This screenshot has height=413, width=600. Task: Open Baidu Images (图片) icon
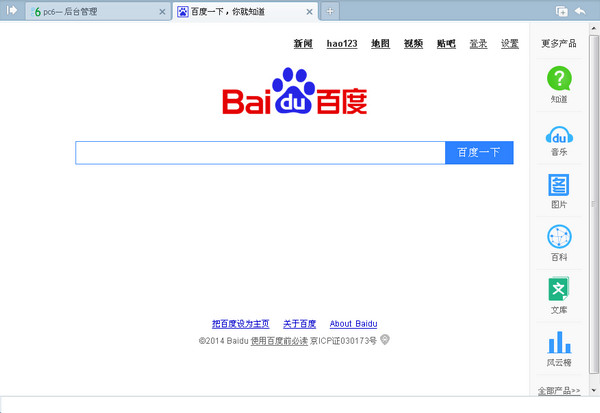point(559,186)
